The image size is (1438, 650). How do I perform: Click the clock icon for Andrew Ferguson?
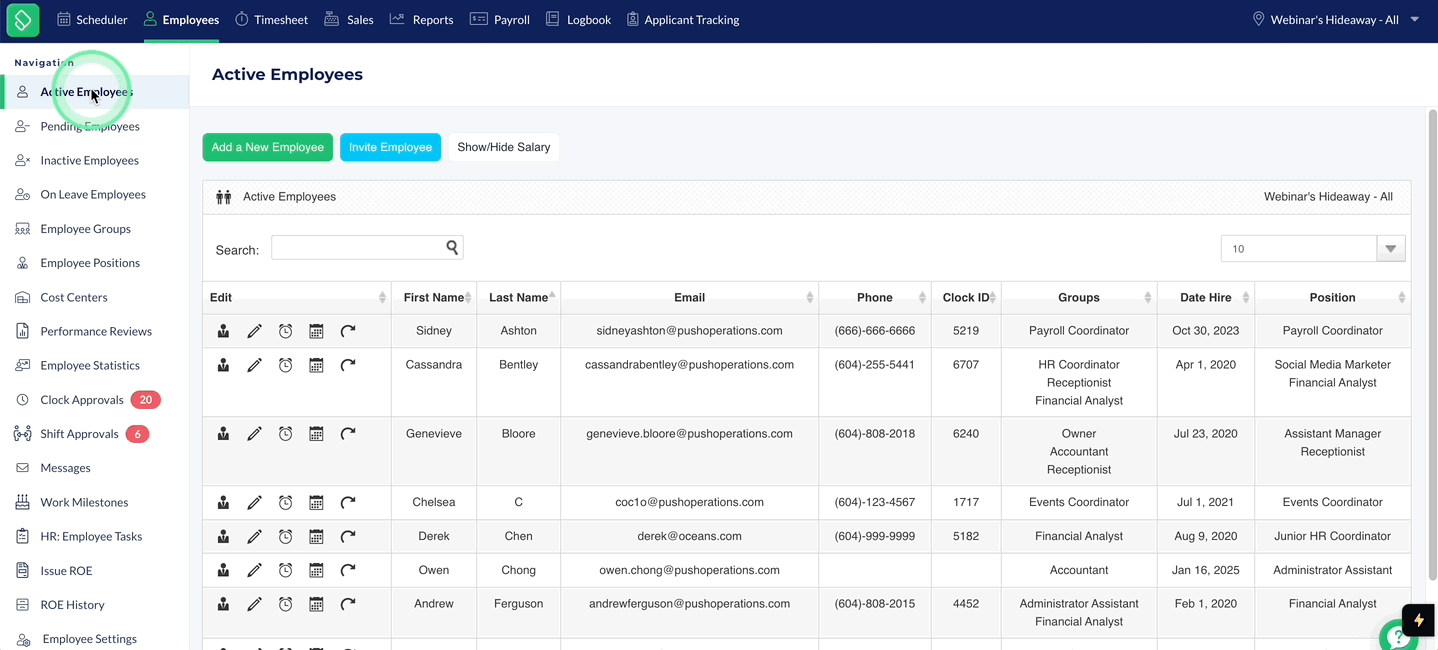[285, 604]
